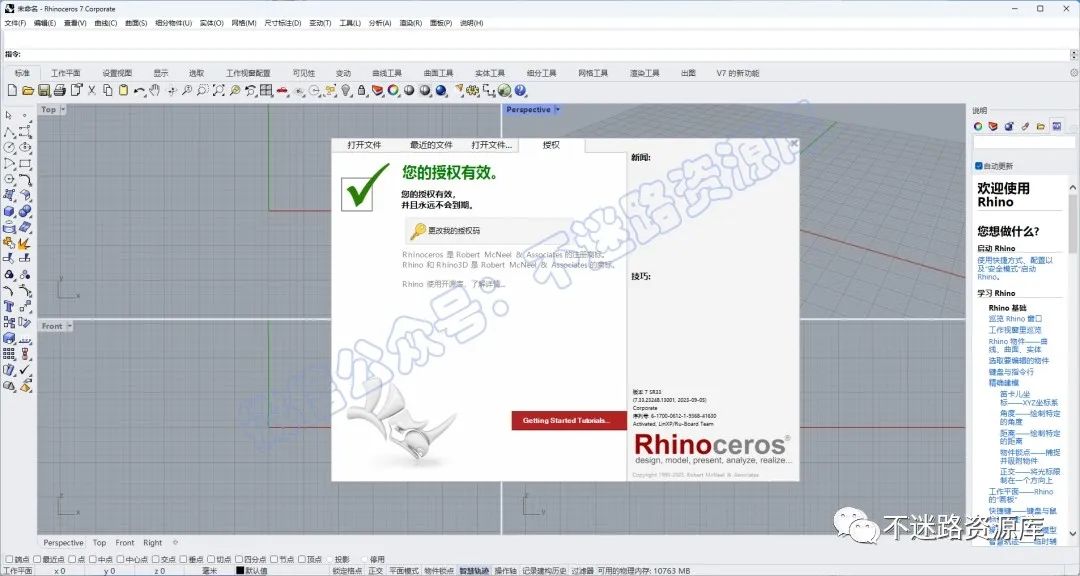
Task: Select the Box solid tool in the left sidebar
Action: pos(9,212)
